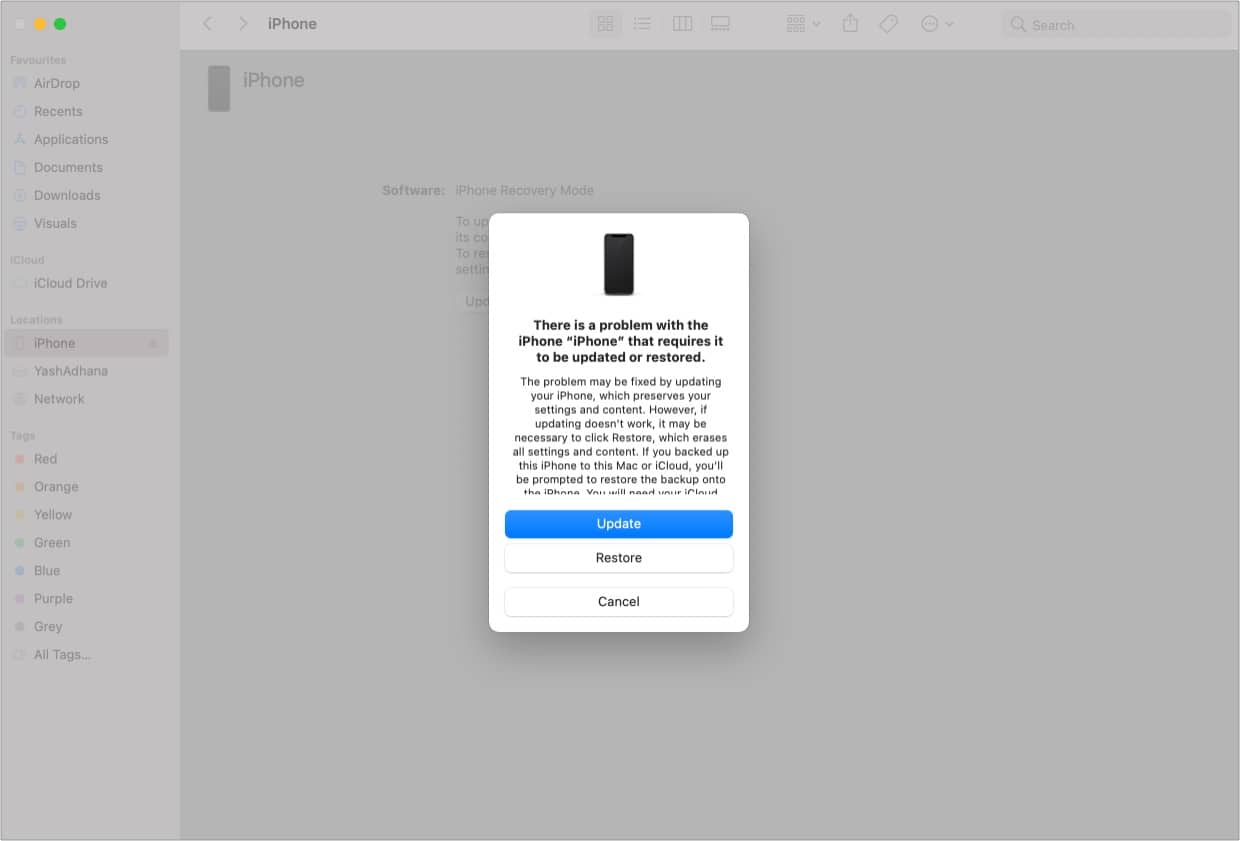Cancel the update or restore dialog
The height and width of the screenshot is (841, 1240).
pyautogui.click(x=618, y=602)
